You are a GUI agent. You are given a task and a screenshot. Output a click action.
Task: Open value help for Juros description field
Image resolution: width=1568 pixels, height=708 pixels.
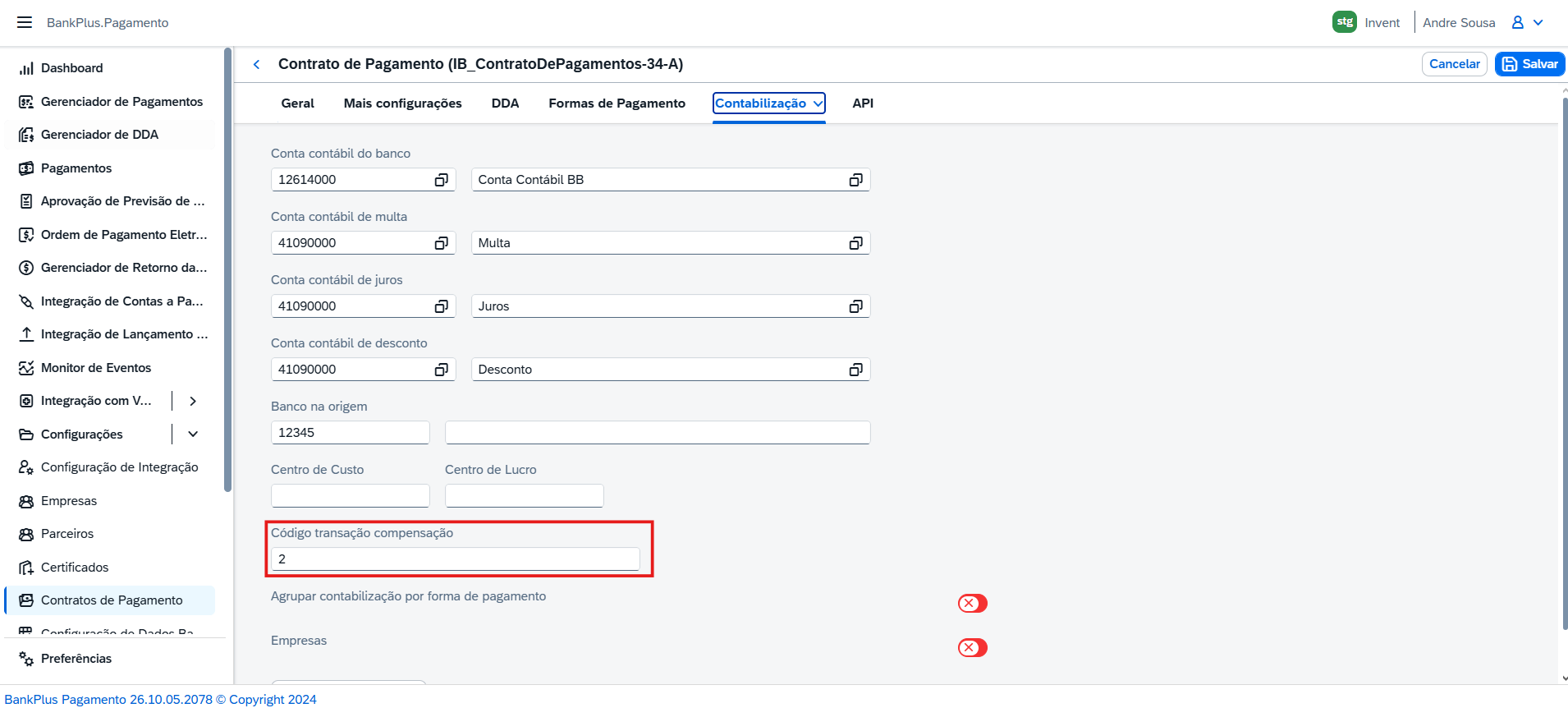point(856,306)
